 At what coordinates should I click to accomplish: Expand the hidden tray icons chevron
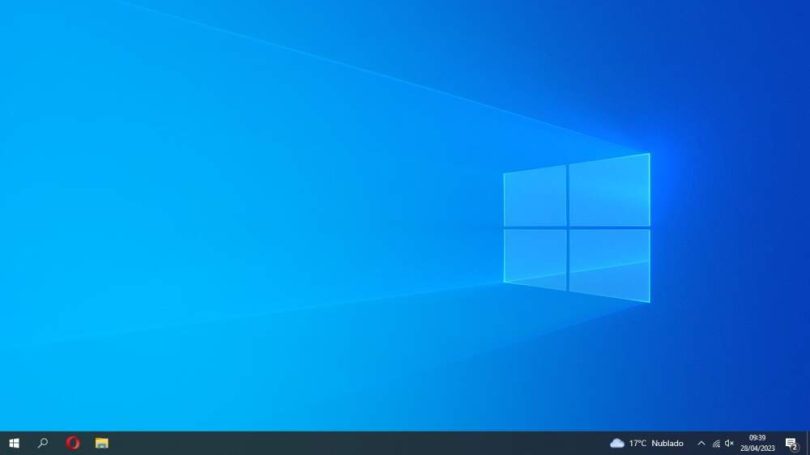click(x=701, y=443)
